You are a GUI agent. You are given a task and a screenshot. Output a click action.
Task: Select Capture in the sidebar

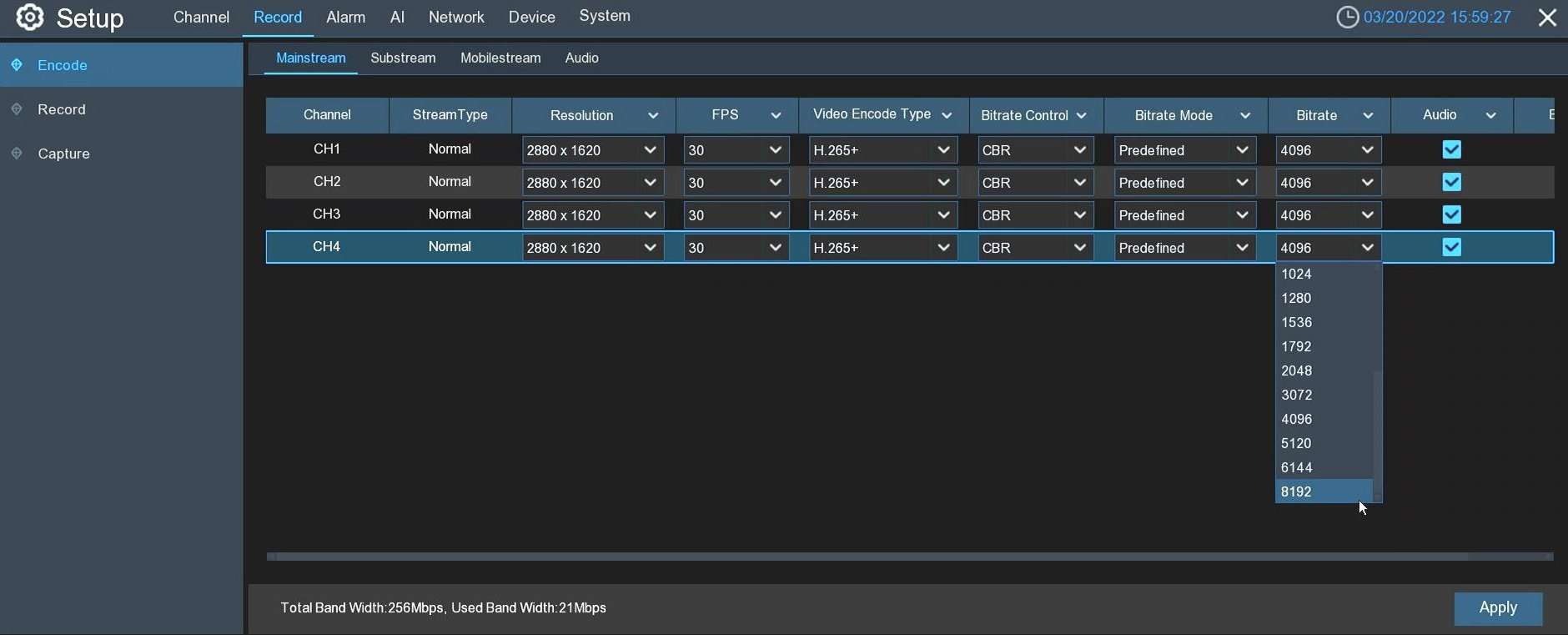[x=122, y=154]
